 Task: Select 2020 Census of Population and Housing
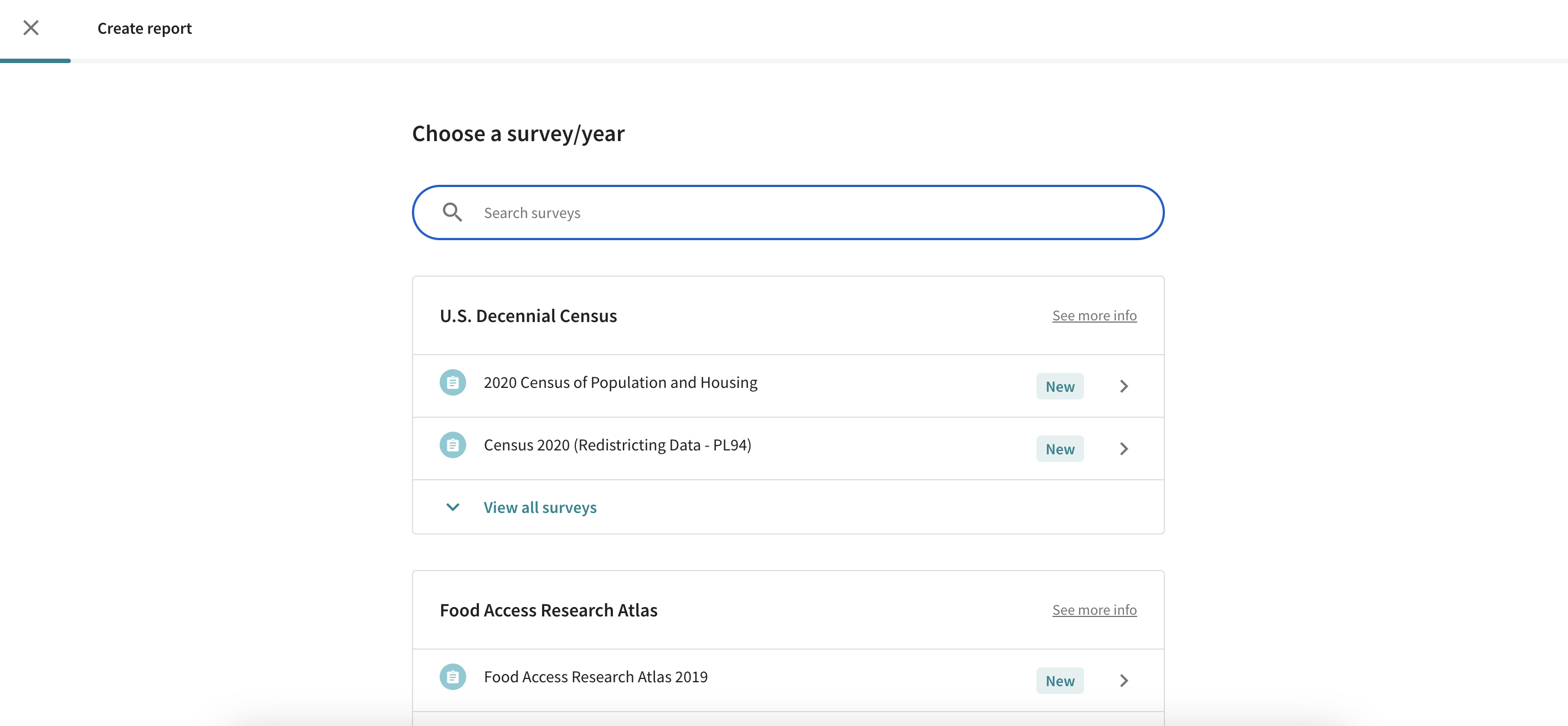pyautogui.click(x=620, y=383)
